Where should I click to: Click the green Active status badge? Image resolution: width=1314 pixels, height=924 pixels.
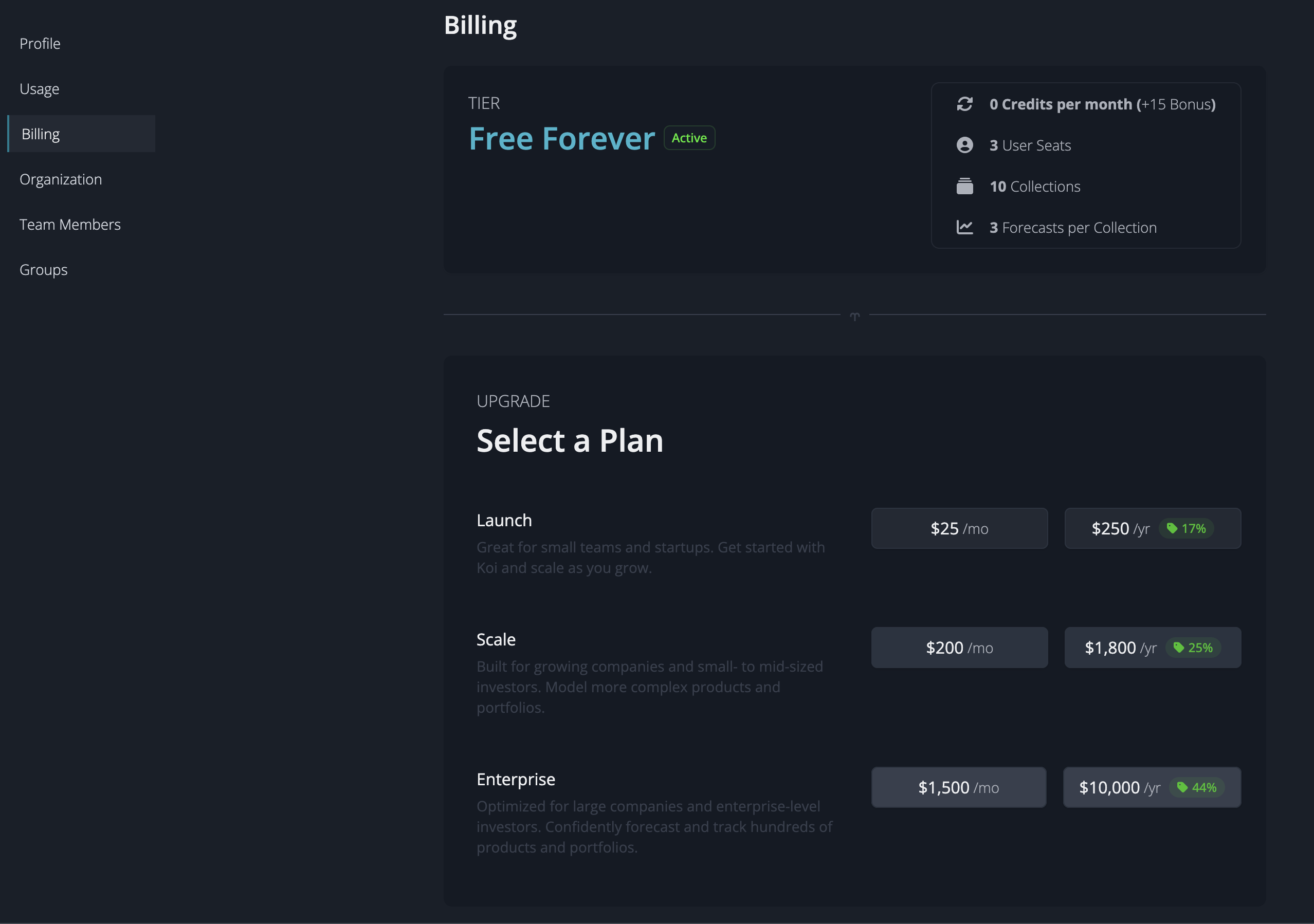click(x=689, y=138)
